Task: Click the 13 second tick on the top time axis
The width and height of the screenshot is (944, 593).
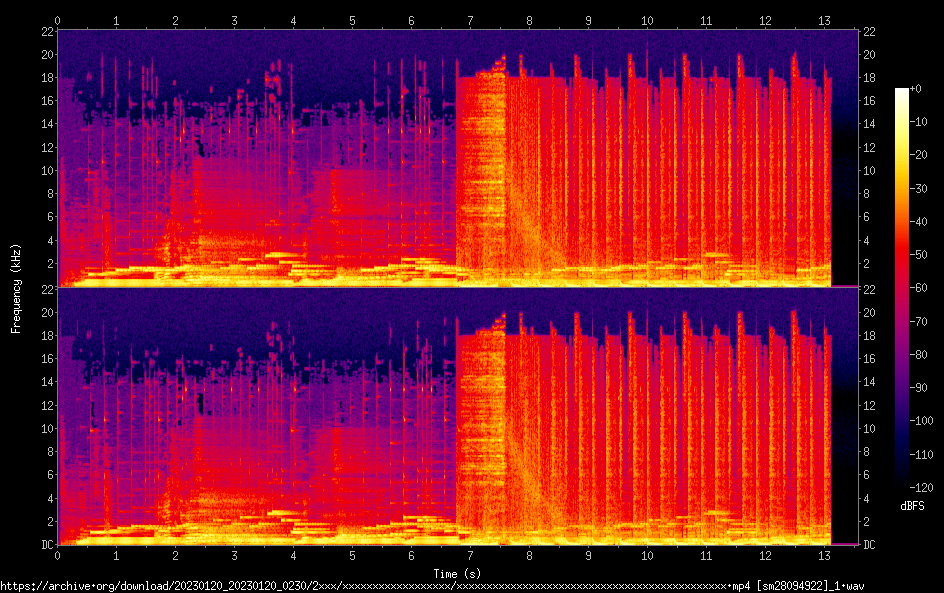Action: tap(824, 20)
